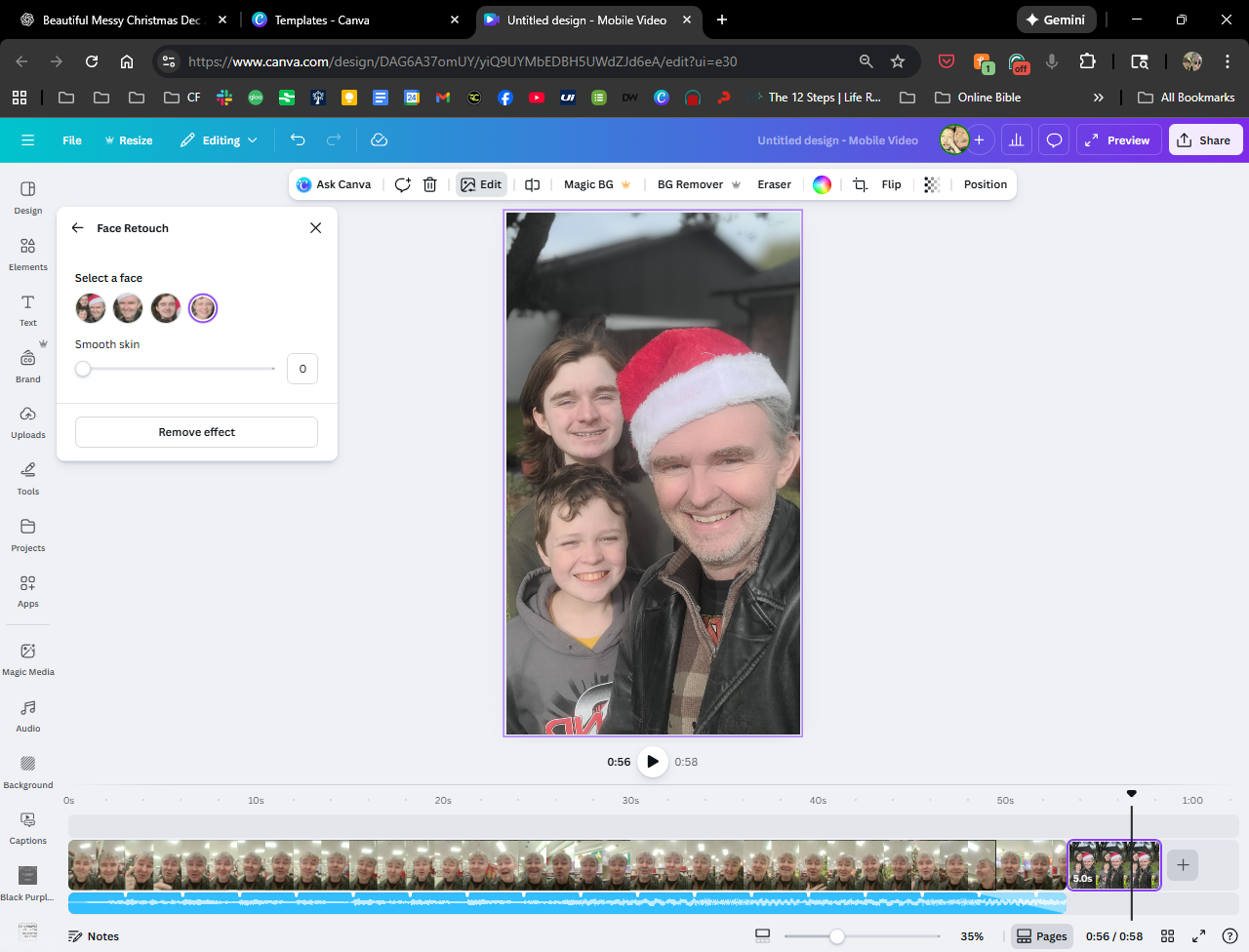Open the Crop tool
This screenshot has height=952, width=1249.
click(860, 184)
